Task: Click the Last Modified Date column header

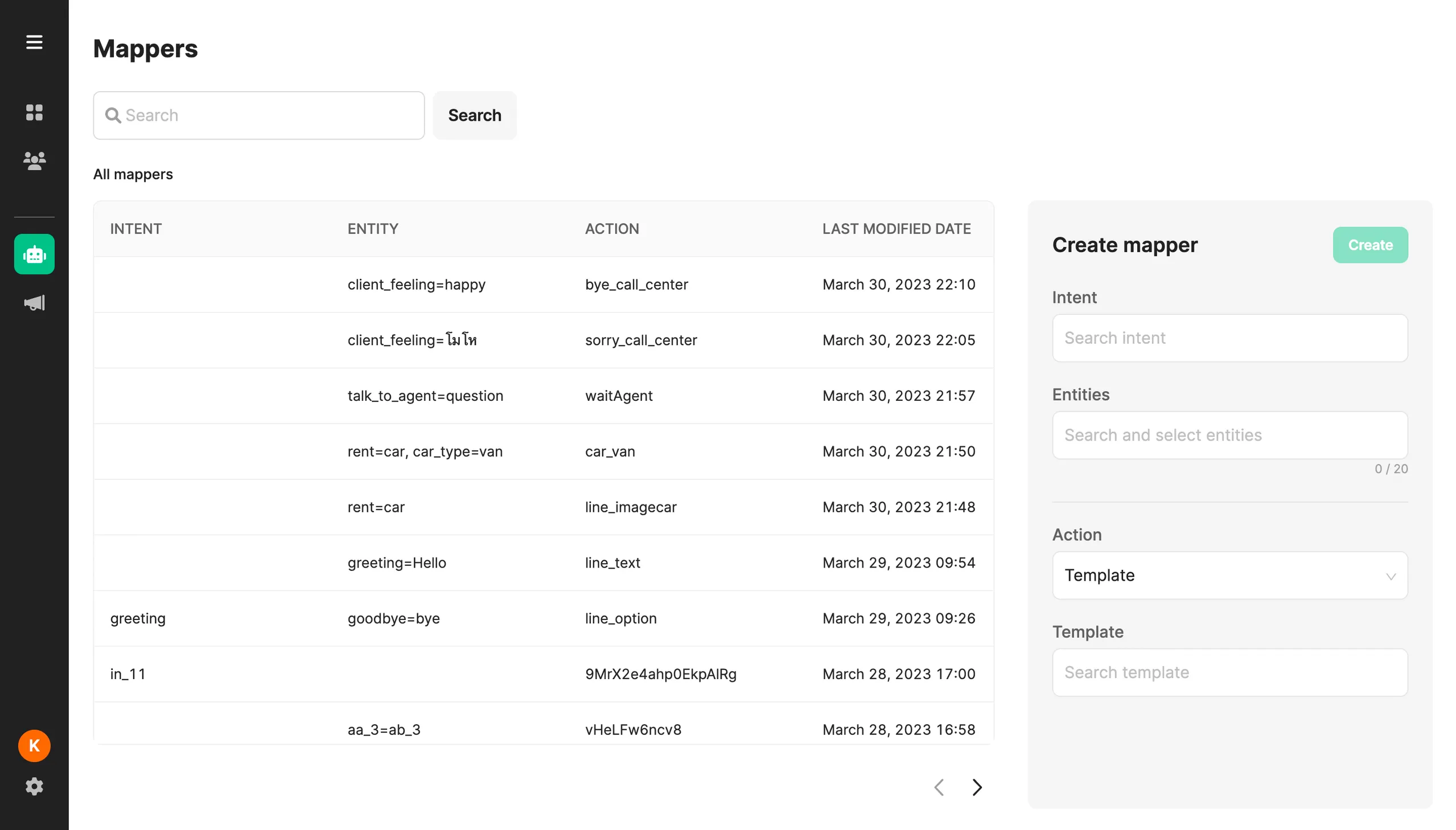Action: coord(896,229)
